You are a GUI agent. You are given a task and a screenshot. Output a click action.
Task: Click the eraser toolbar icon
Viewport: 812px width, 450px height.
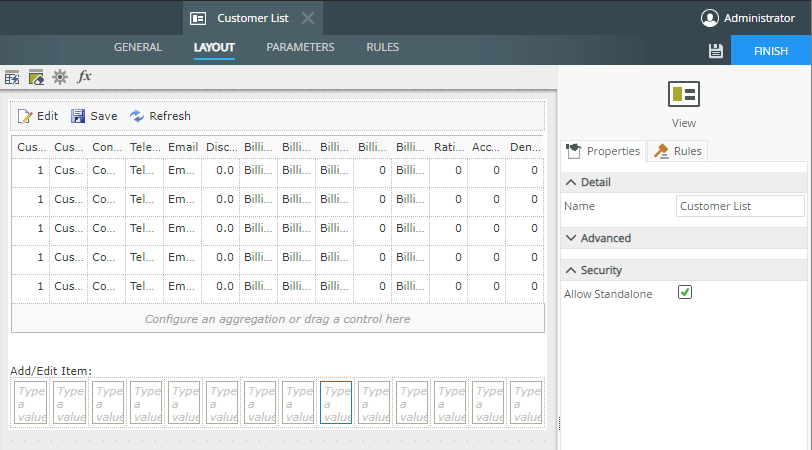36,77
